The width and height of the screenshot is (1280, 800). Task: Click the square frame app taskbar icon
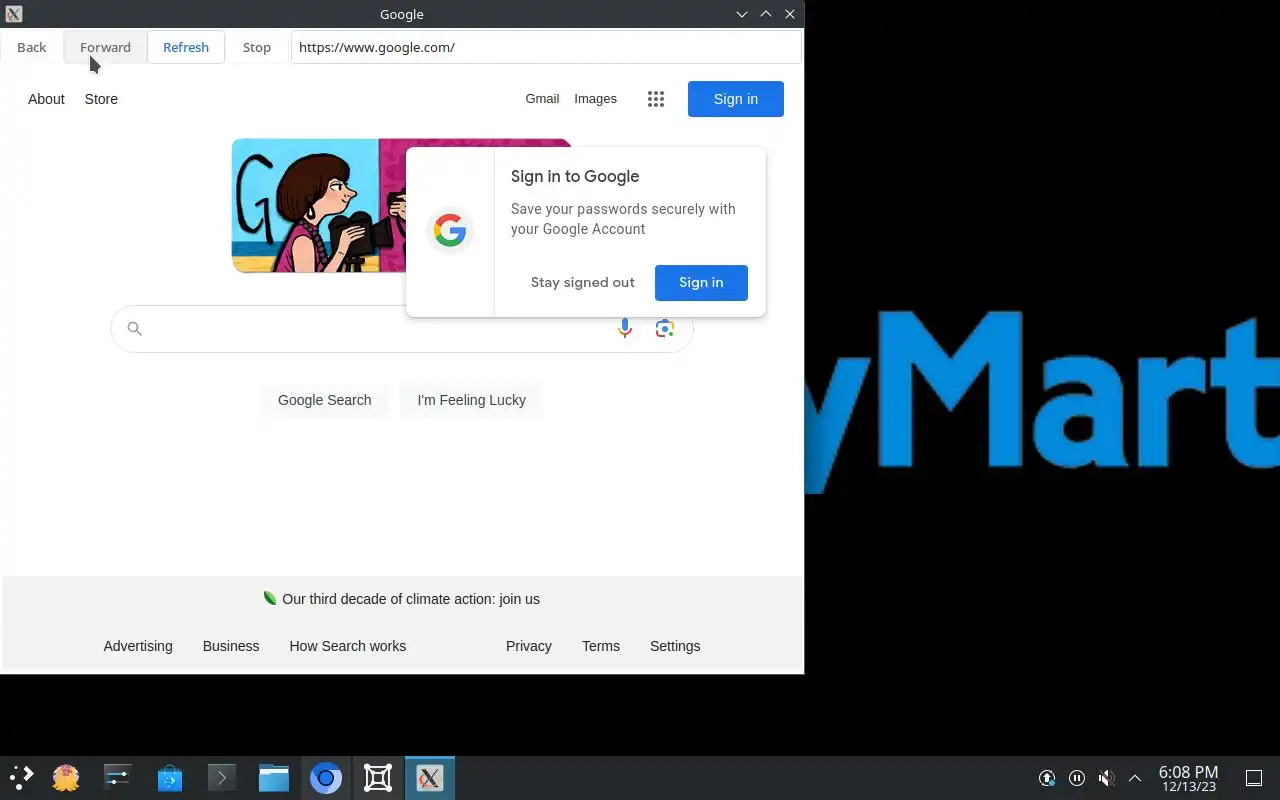click(378, 778)
